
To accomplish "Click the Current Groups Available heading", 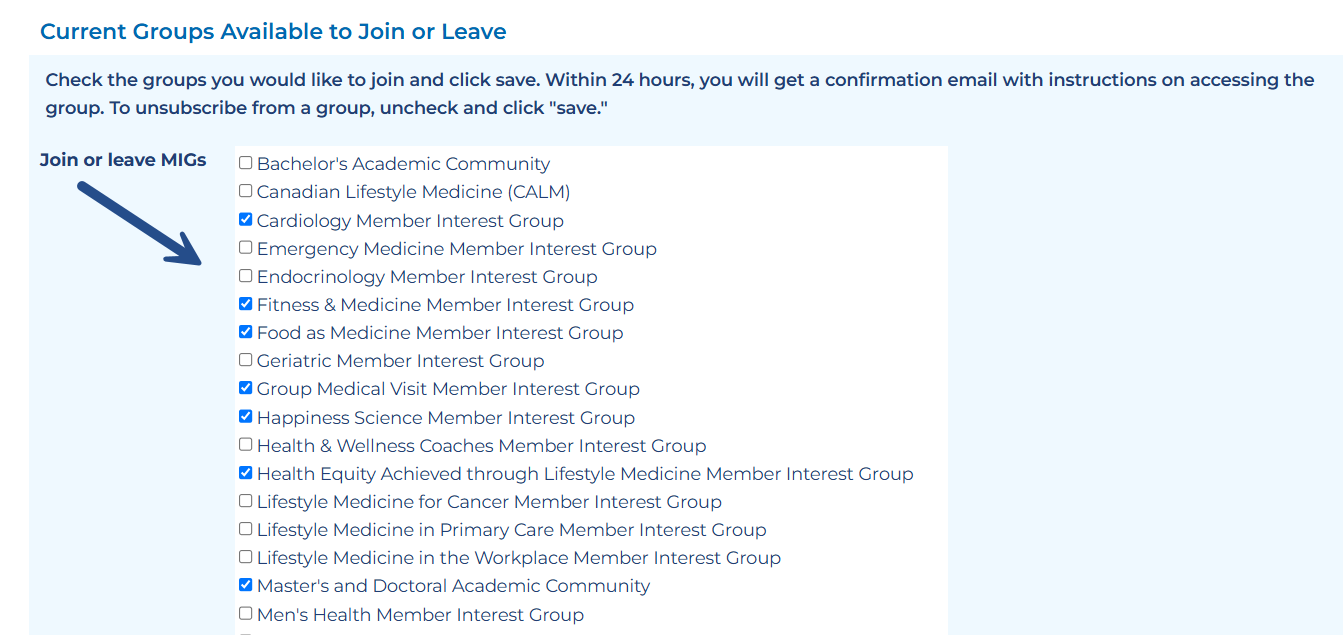I will [x=273, y=31].
